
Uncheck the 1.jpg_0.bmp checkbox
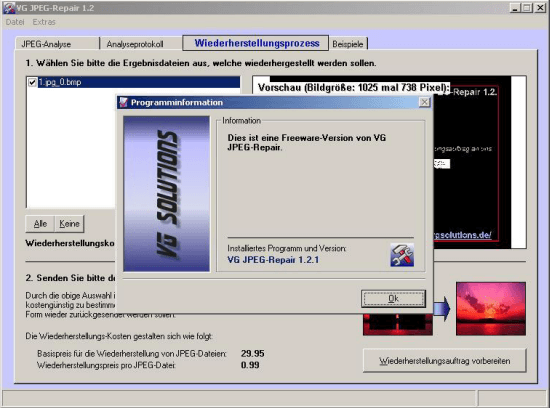32,82
